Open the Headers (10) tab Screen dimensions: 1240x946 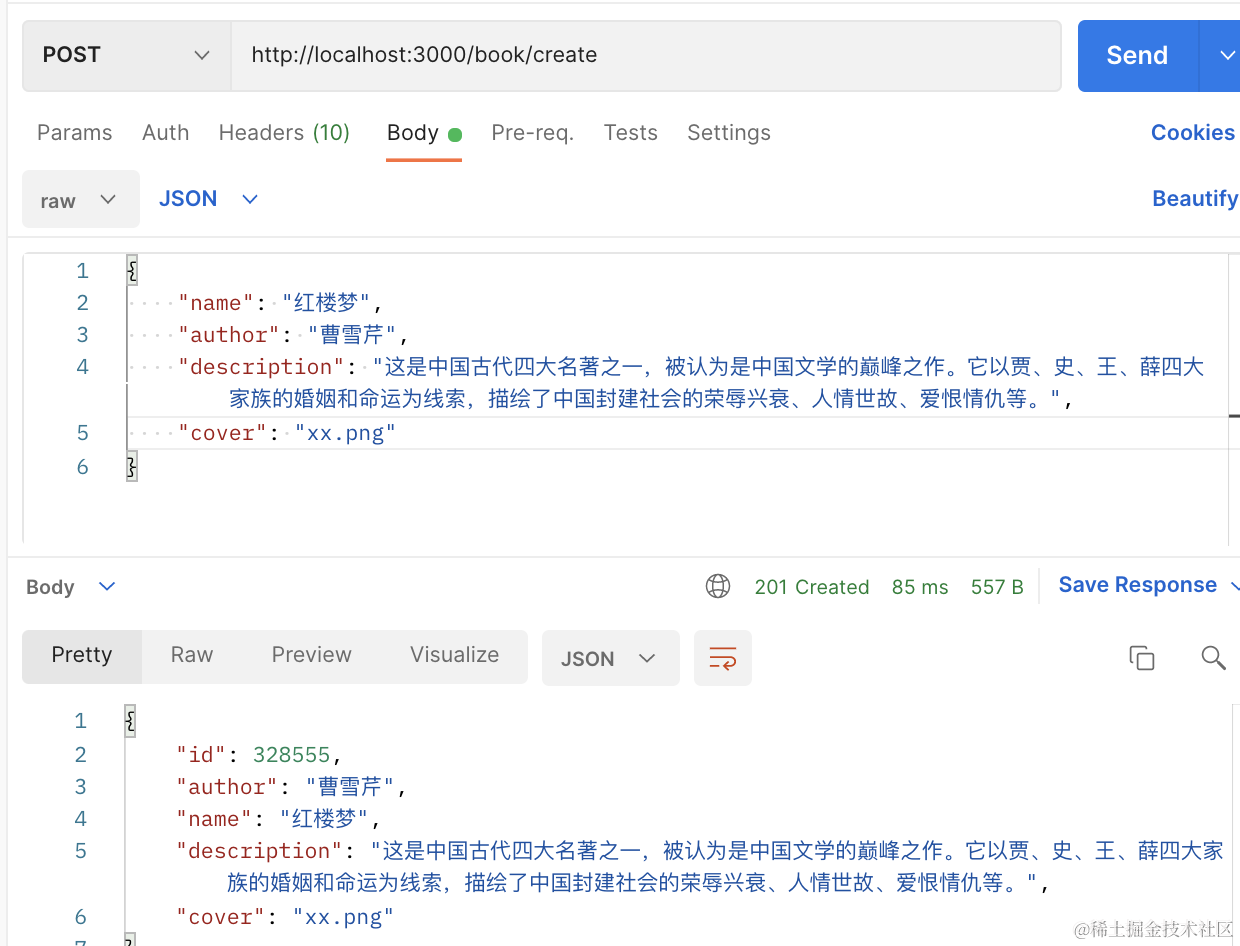tap(284, 133)
